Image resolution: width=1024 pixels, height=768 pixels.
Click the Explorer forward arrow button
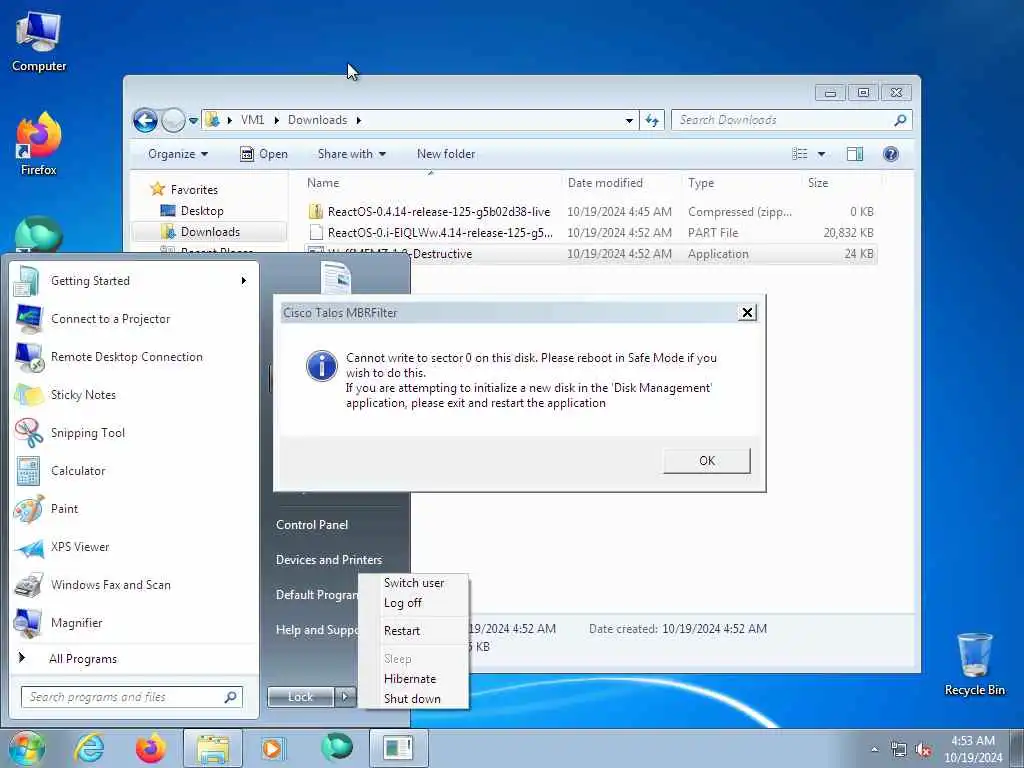pos(173,120)
